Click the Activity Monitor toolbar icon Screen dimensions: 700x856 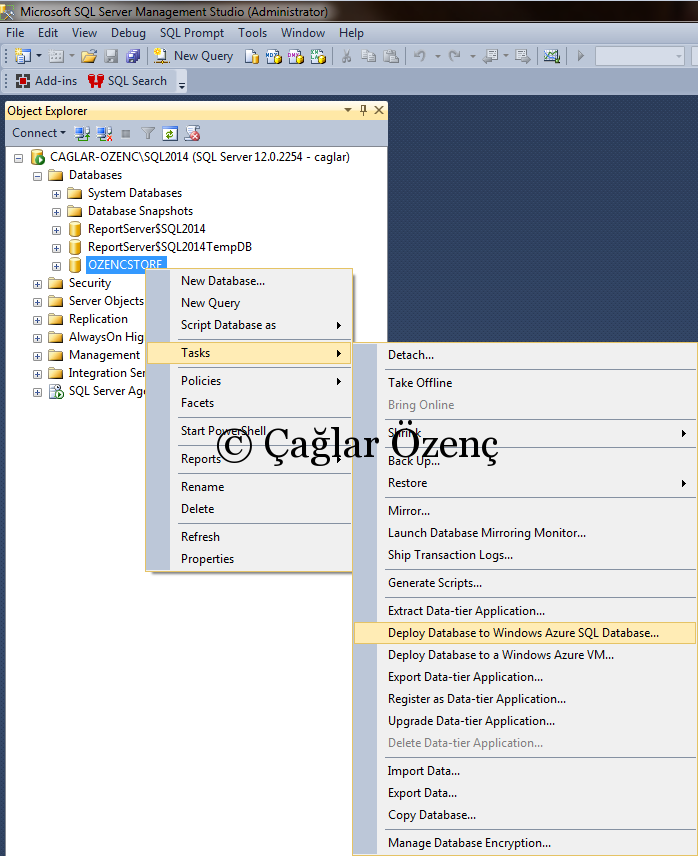coord(551,56)
